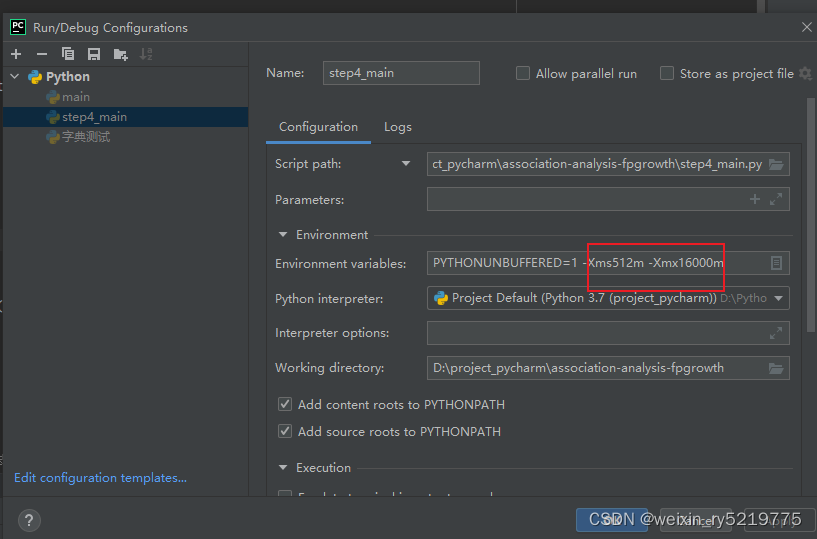Save configuration using floppy disk icon
The image size is (817, 539).
[x=94, y=54]
